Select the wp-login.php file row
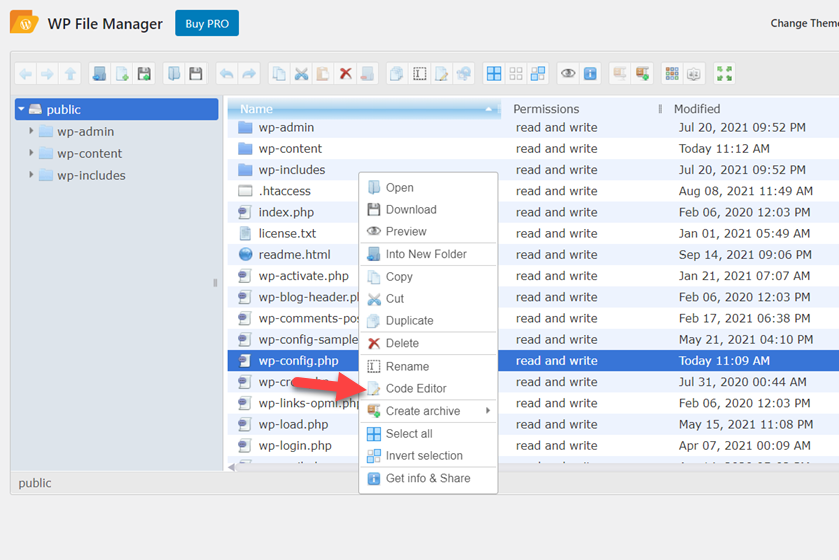Screen dimensions: 839x560 533,446
